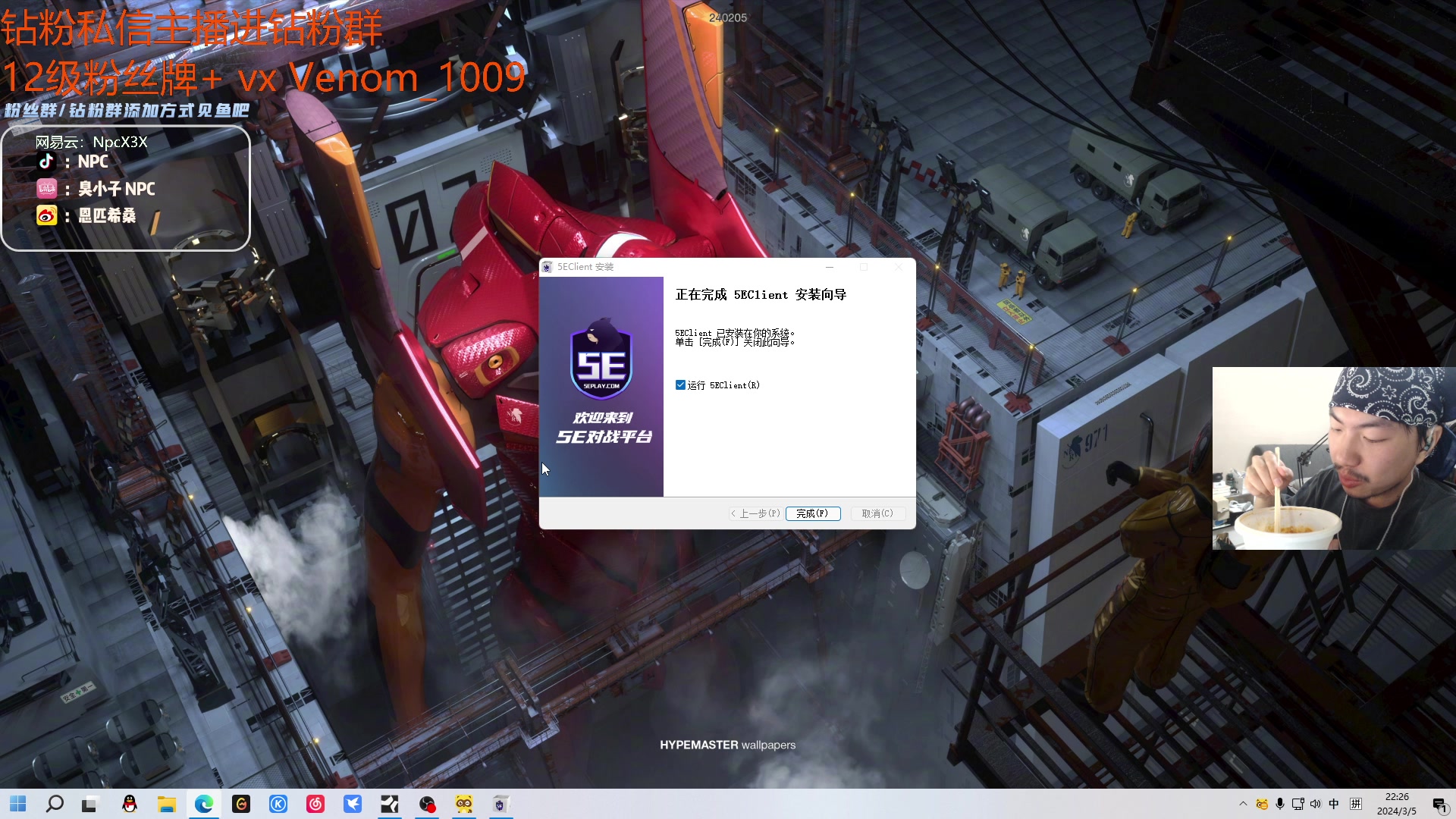Open Task View from taskbar
The width and height of the screenshot is (1456, 819).
click(x=89, y=804)
